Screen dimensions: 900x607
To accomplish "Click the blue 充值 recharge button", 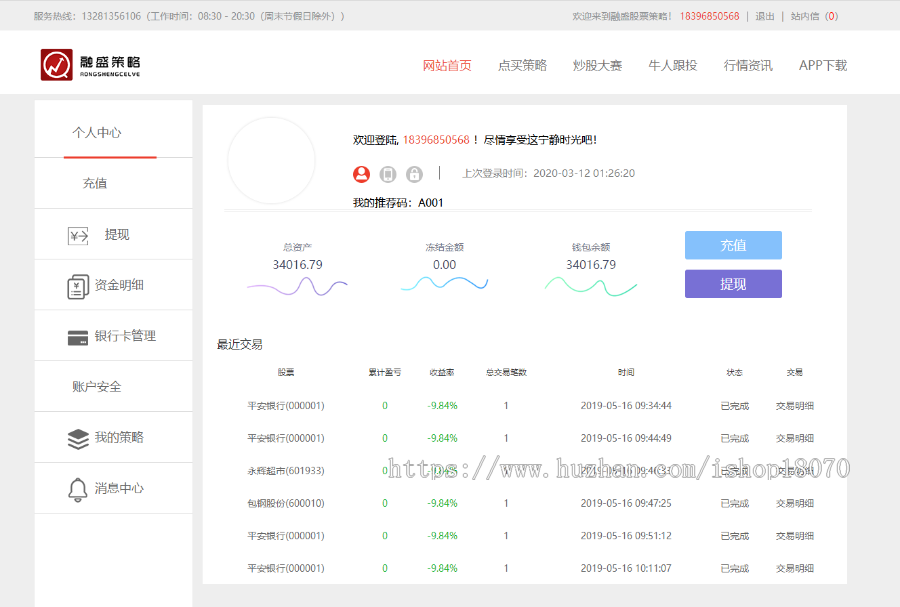I will (x=733, y=245).
